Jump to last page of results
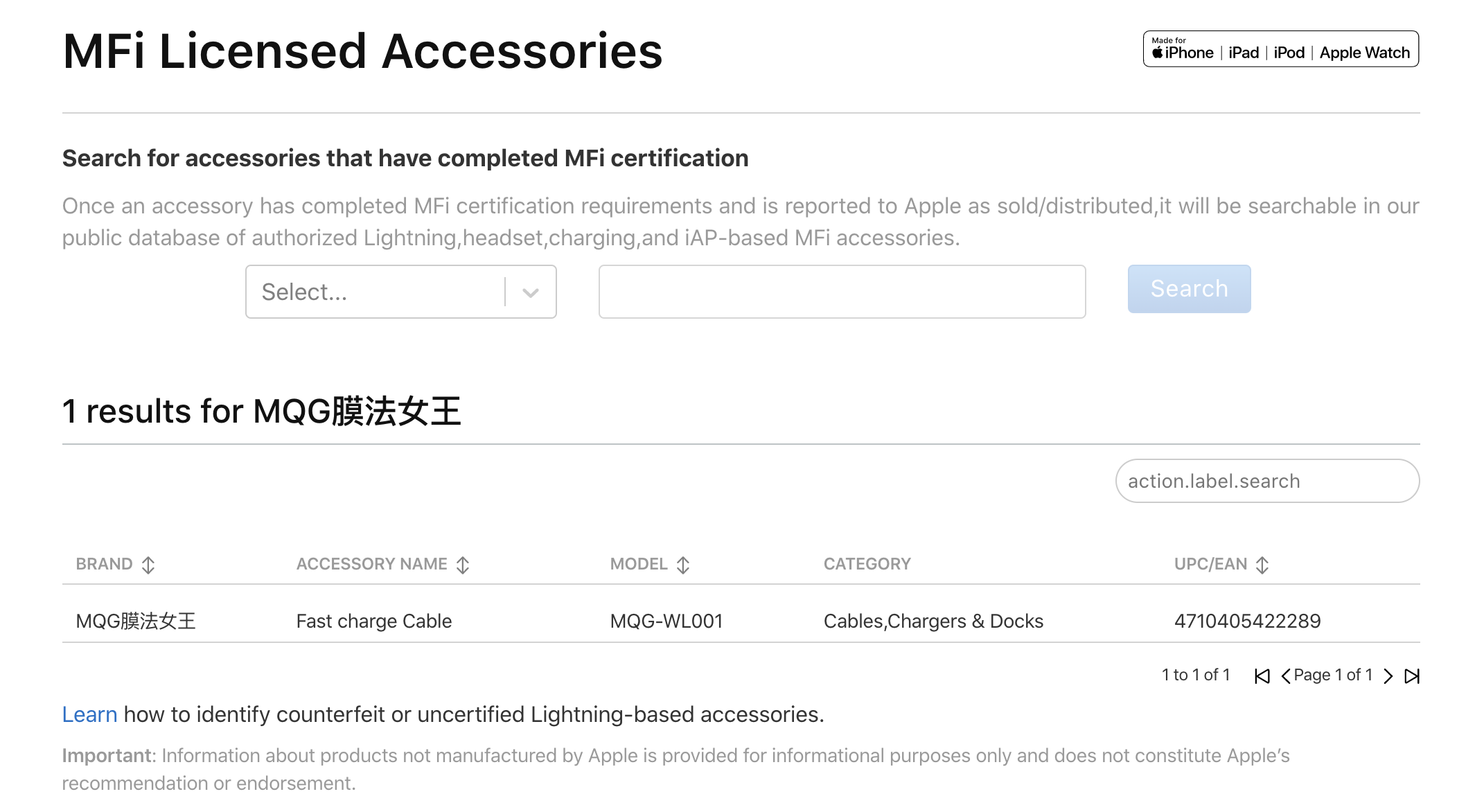 [1412, 676]
